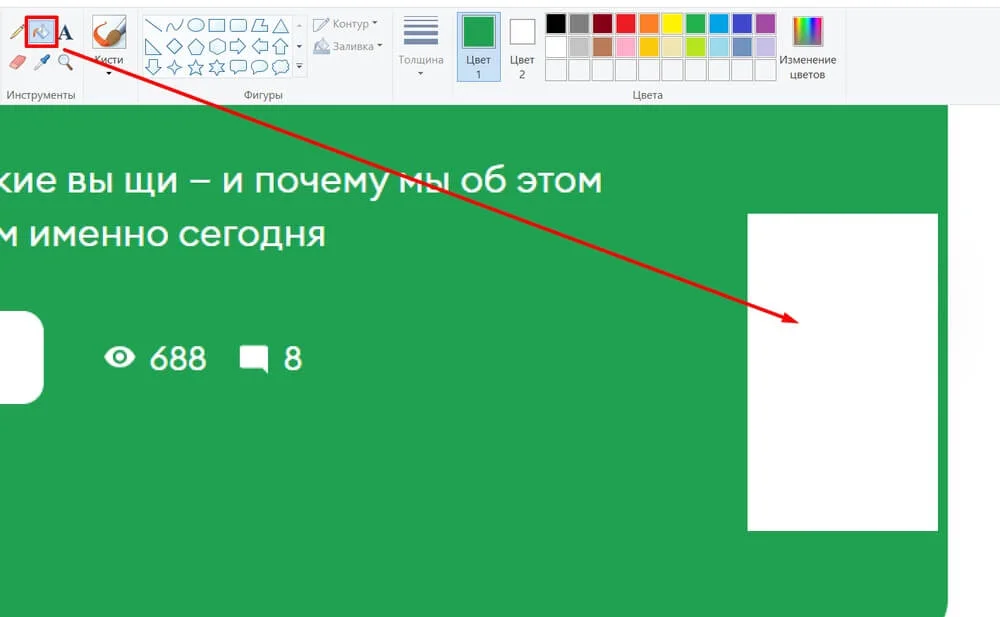1000x617 pixels.
Task: Select the Oval shape
Action: coord(196,26)
